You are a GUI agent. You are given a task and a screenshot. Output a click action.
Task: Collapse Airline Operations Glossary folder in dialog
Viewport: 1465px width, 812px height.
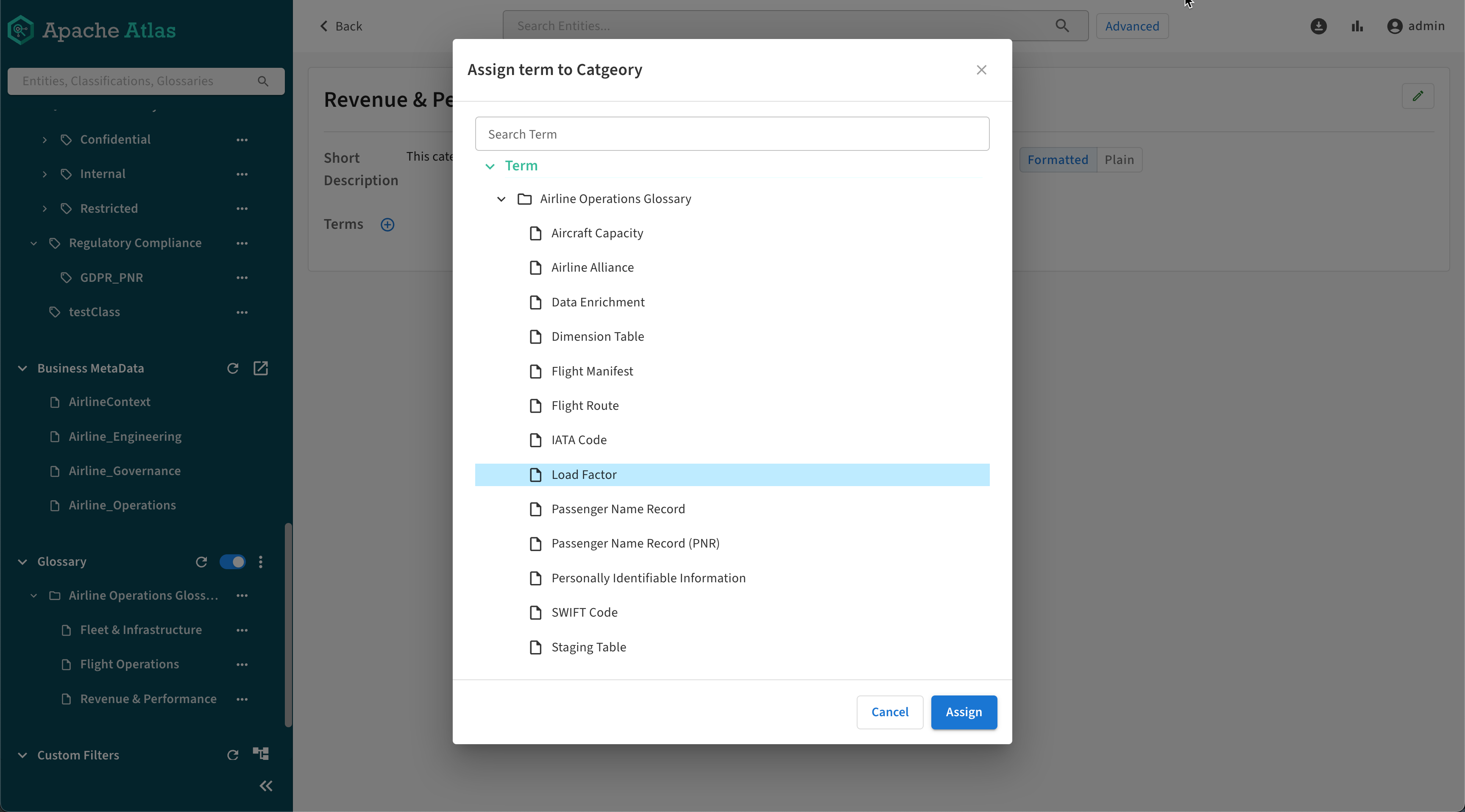click(501, 199)
